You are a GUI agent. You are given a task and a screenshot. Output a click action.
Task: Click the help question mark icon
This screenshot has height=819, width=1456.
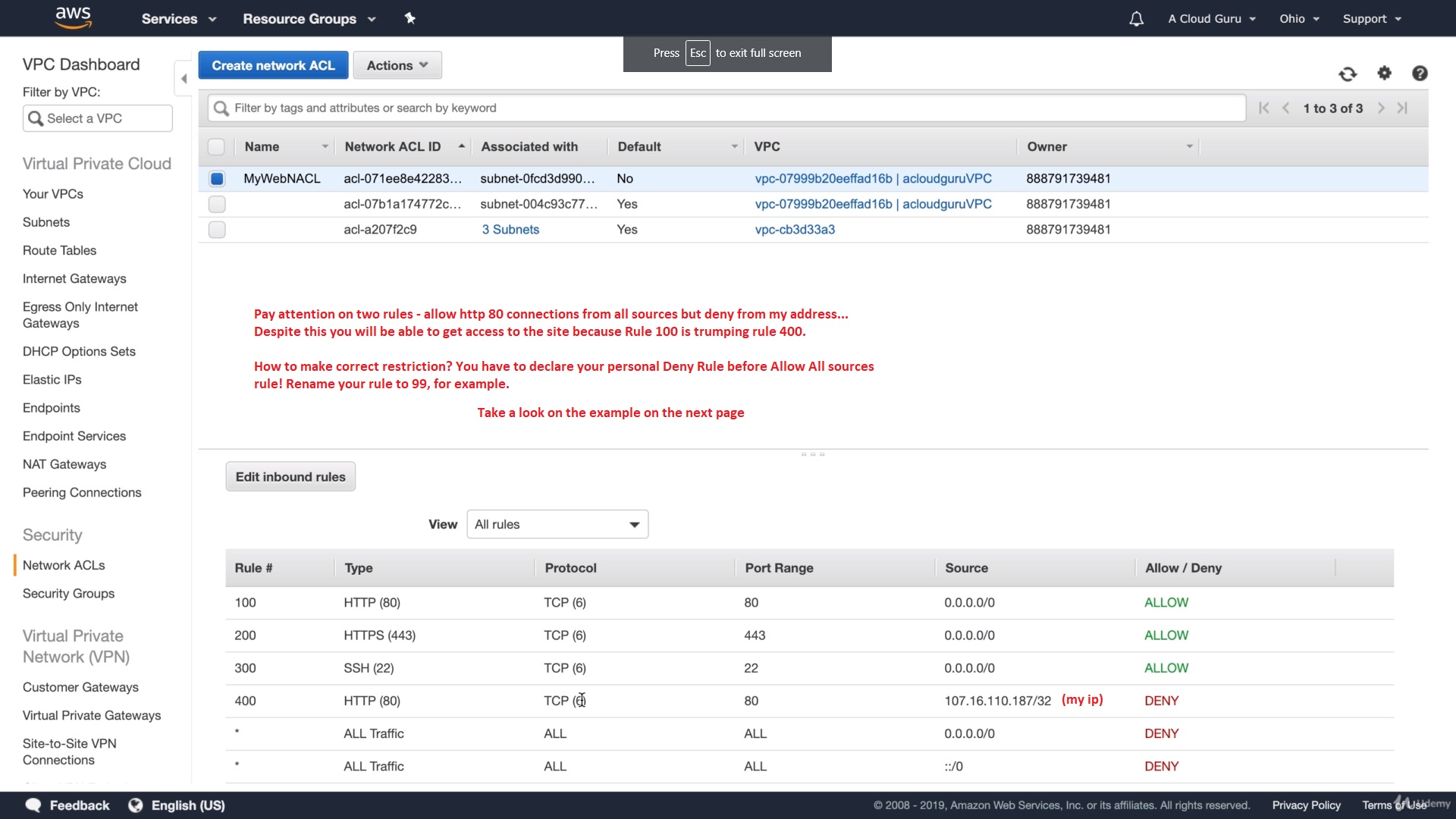click(1420, 73)
